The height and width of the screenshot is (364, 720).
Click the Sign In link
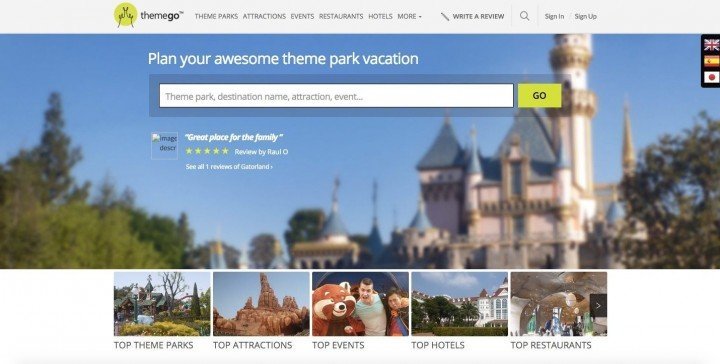(554, 17)
